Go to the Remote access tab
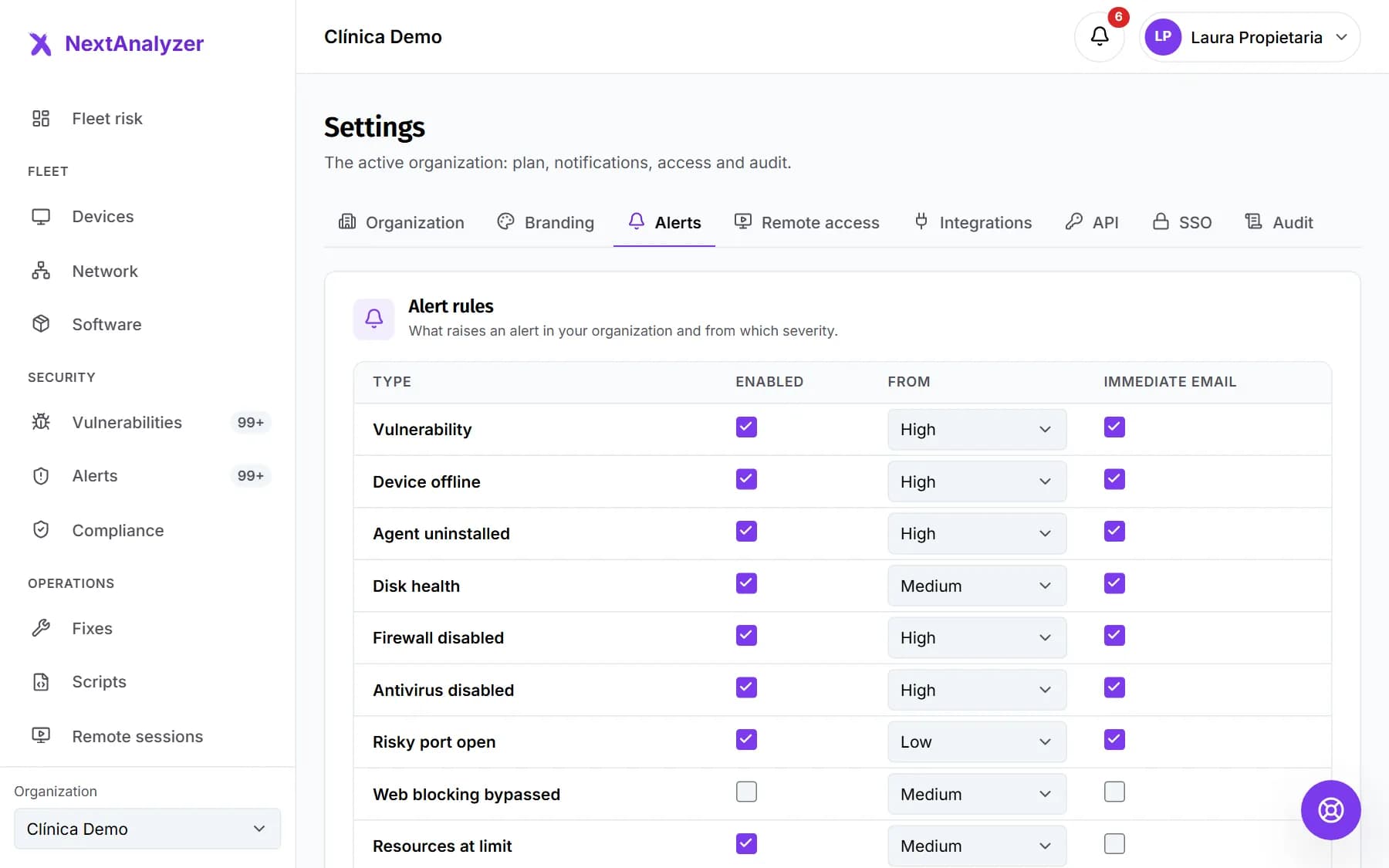 coord(806,222)
